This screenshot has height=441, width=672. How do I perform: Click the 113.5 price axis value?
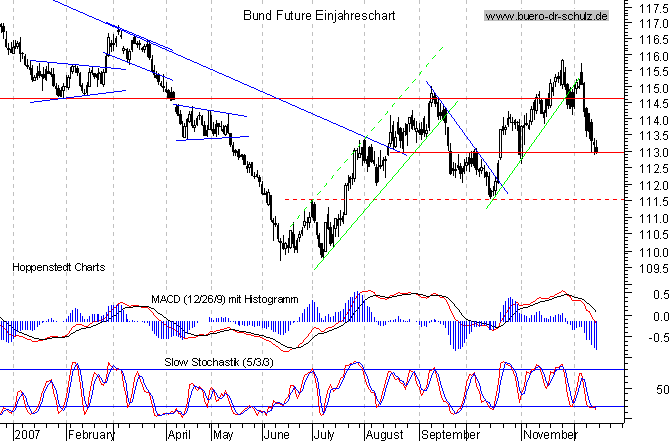point(654,136)
